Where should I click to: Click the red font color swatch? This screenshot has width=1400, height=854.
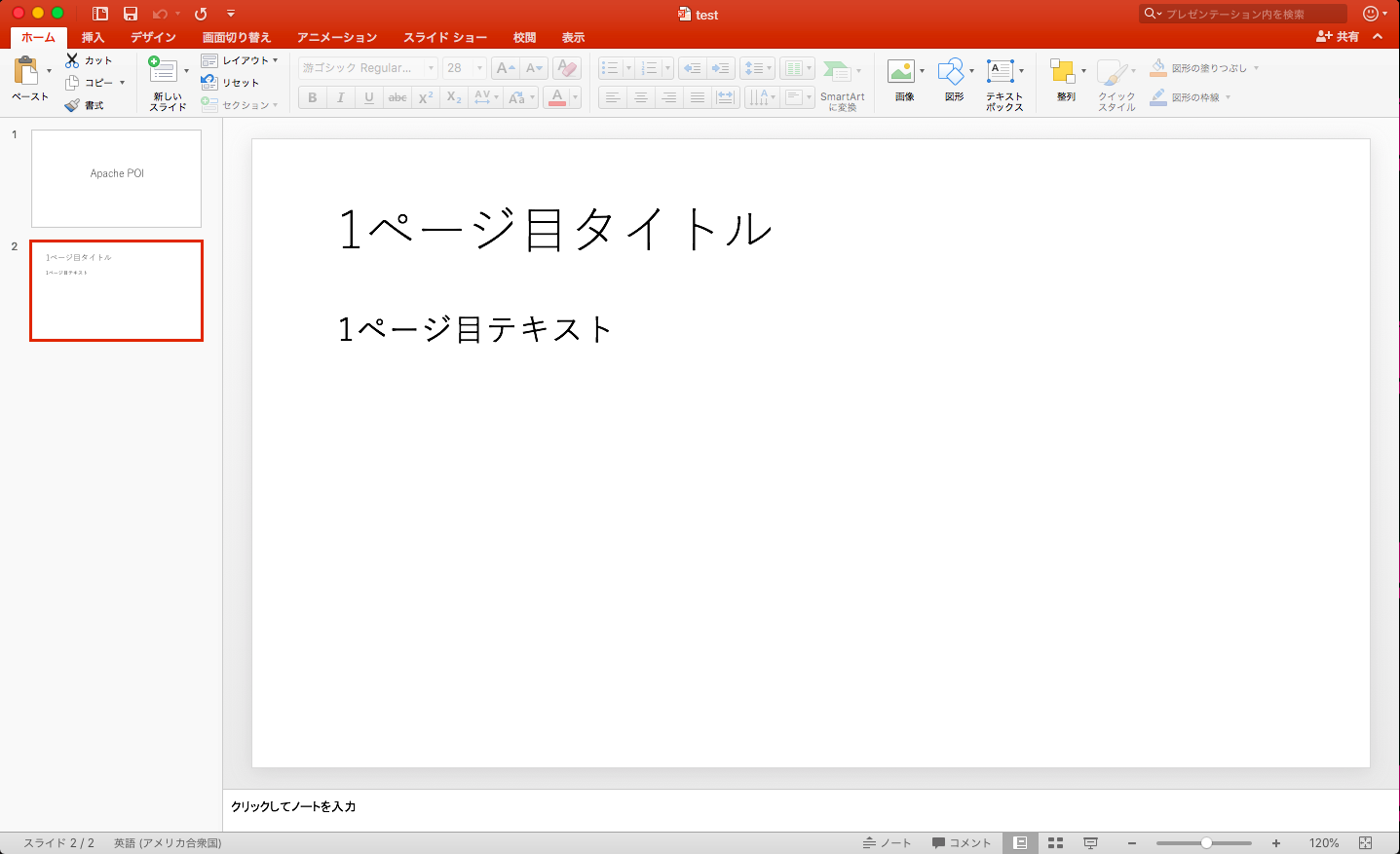557,97
